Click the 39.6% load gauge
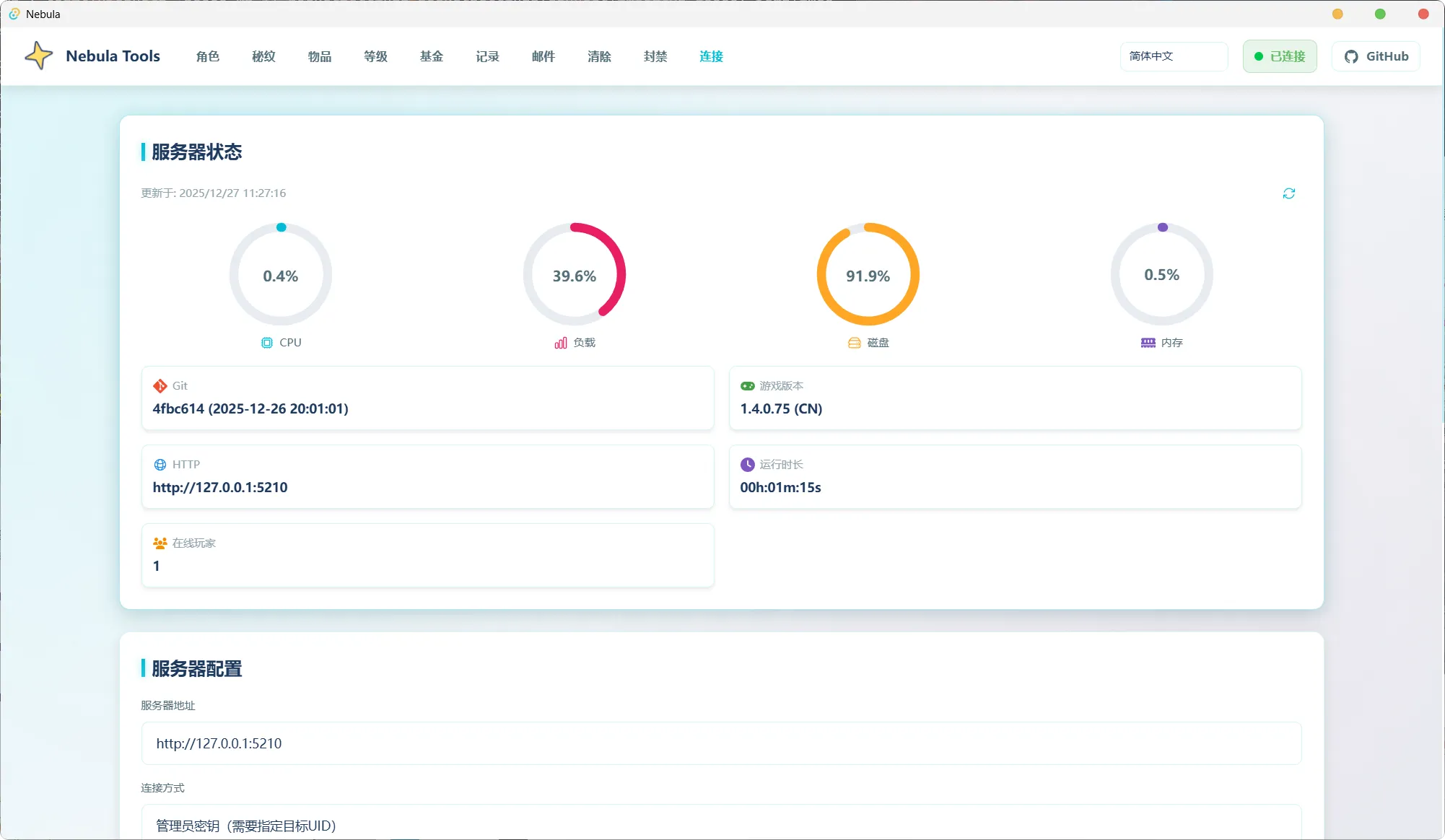 coord(574,275)
